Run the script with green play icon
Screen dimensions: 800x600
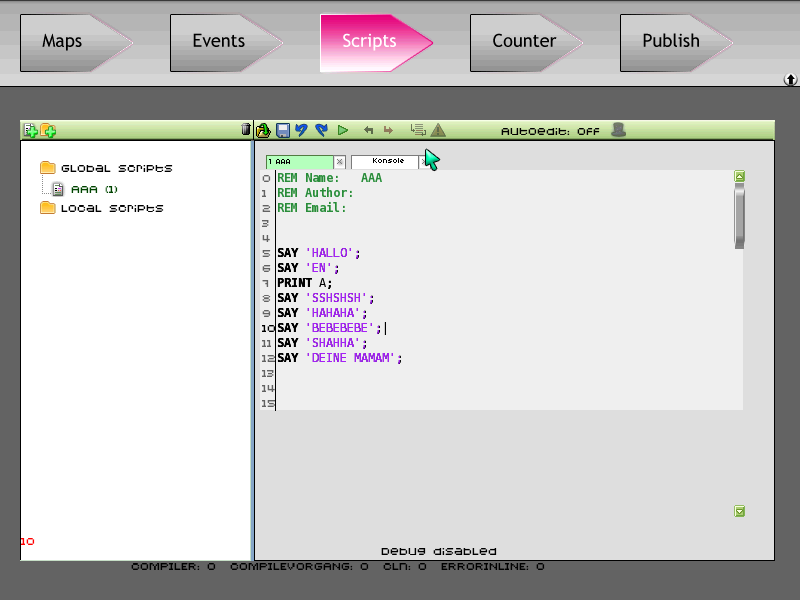[x=343, y=130]
